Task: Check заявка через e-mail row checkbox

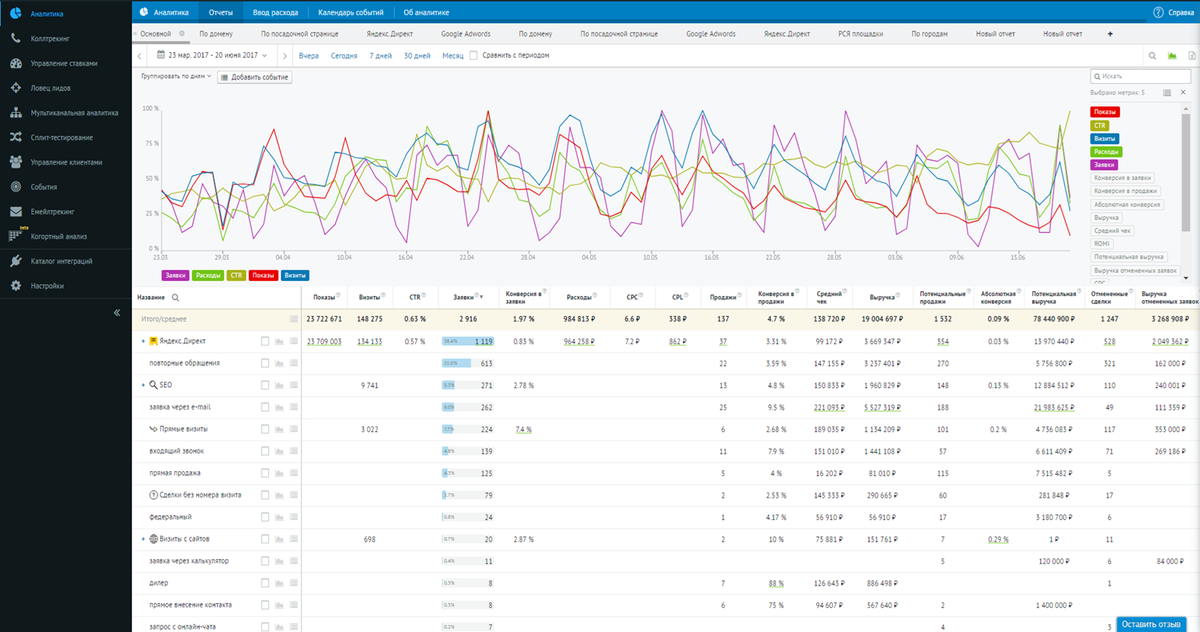Action: (265, 407)
